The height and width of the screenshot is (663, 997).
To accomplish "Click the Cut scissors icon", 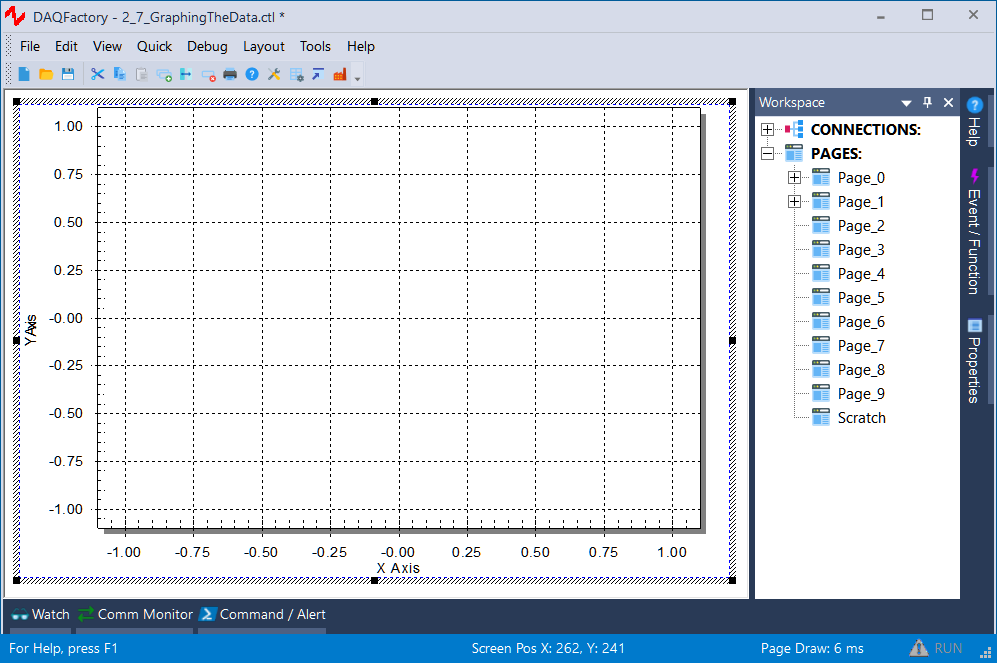I will pos(97,74).
